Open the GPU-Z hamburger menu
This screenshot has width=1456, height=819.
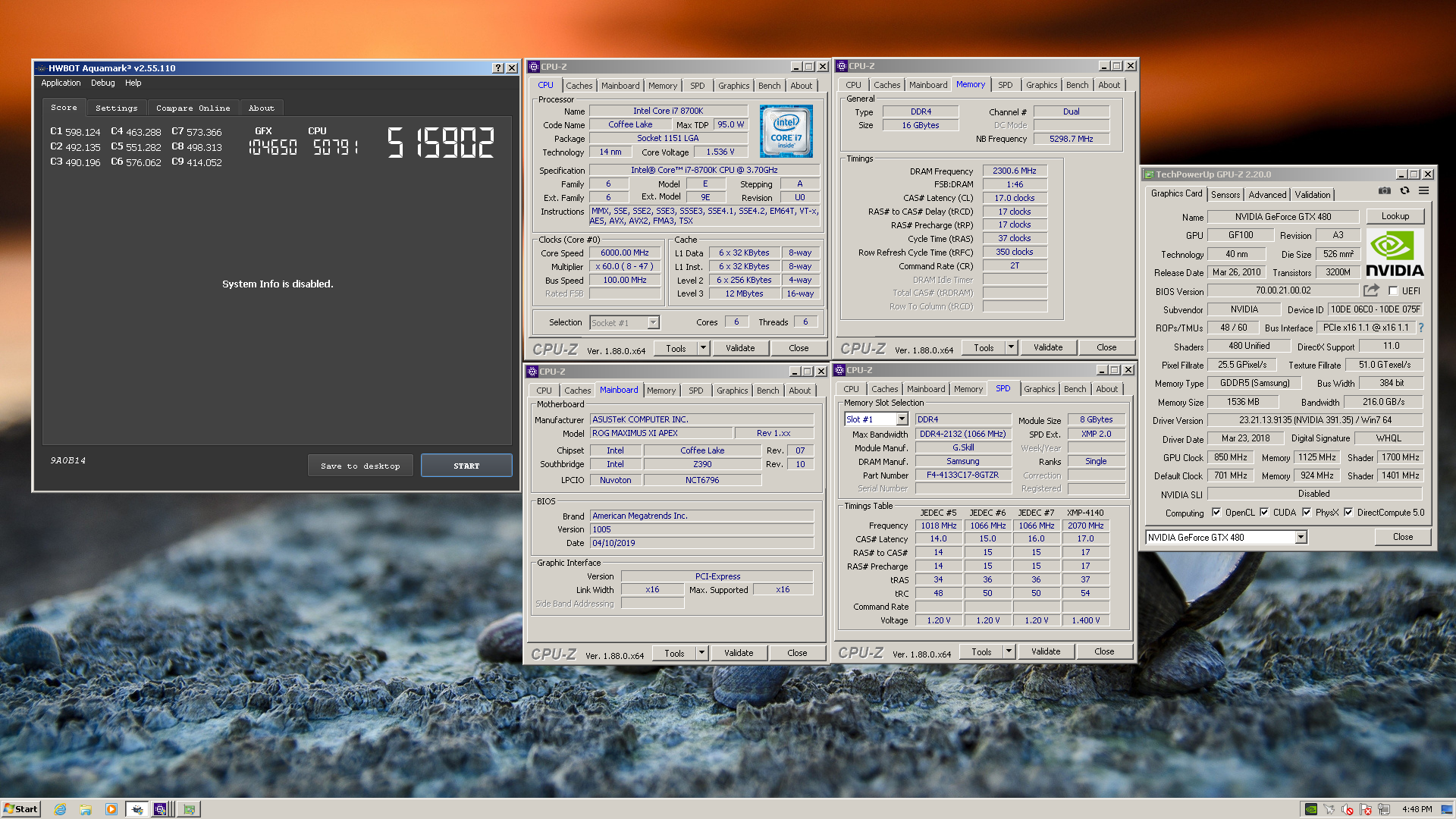[x=1424, y=191]
